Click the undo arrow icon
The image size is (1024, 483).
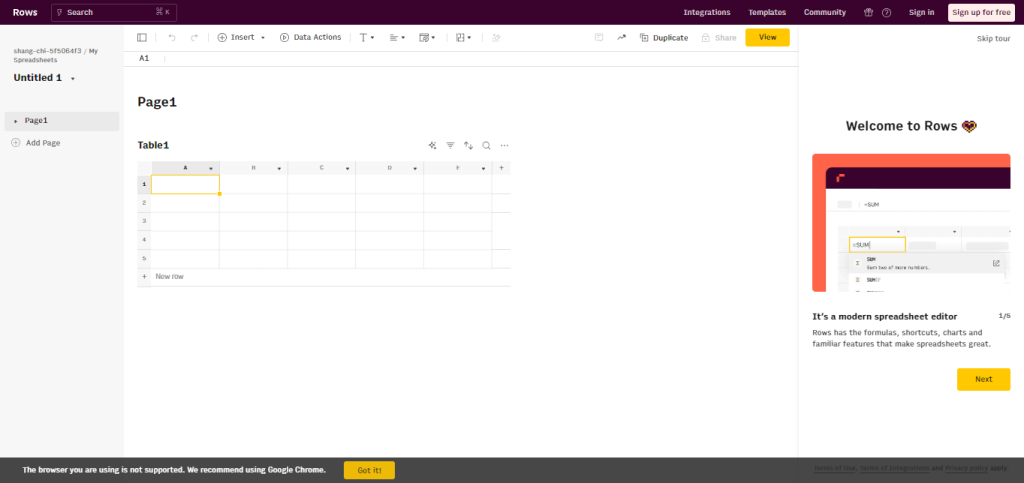point(172,38)
